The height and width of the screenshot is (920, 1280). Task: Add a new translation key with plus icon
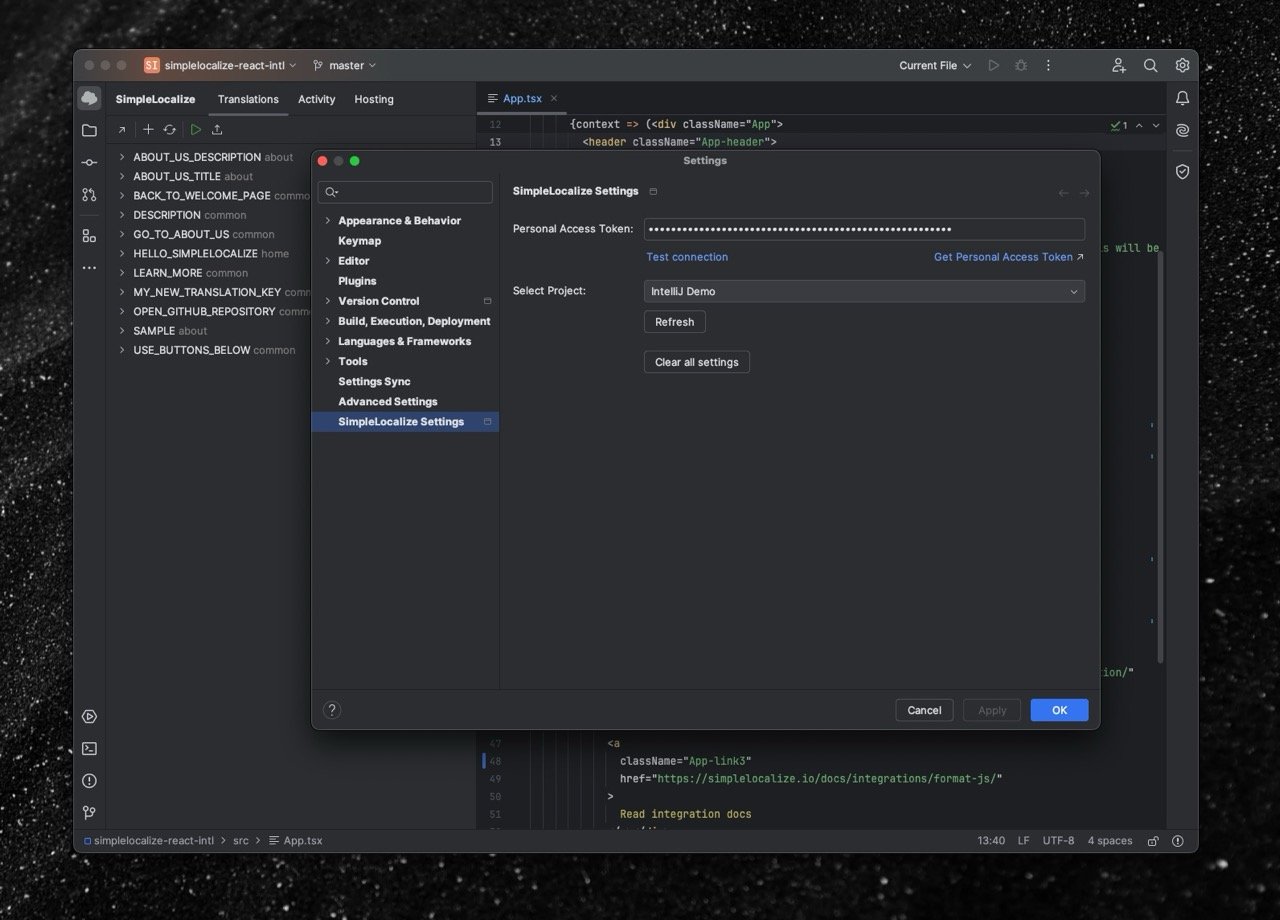click(148, 129)
